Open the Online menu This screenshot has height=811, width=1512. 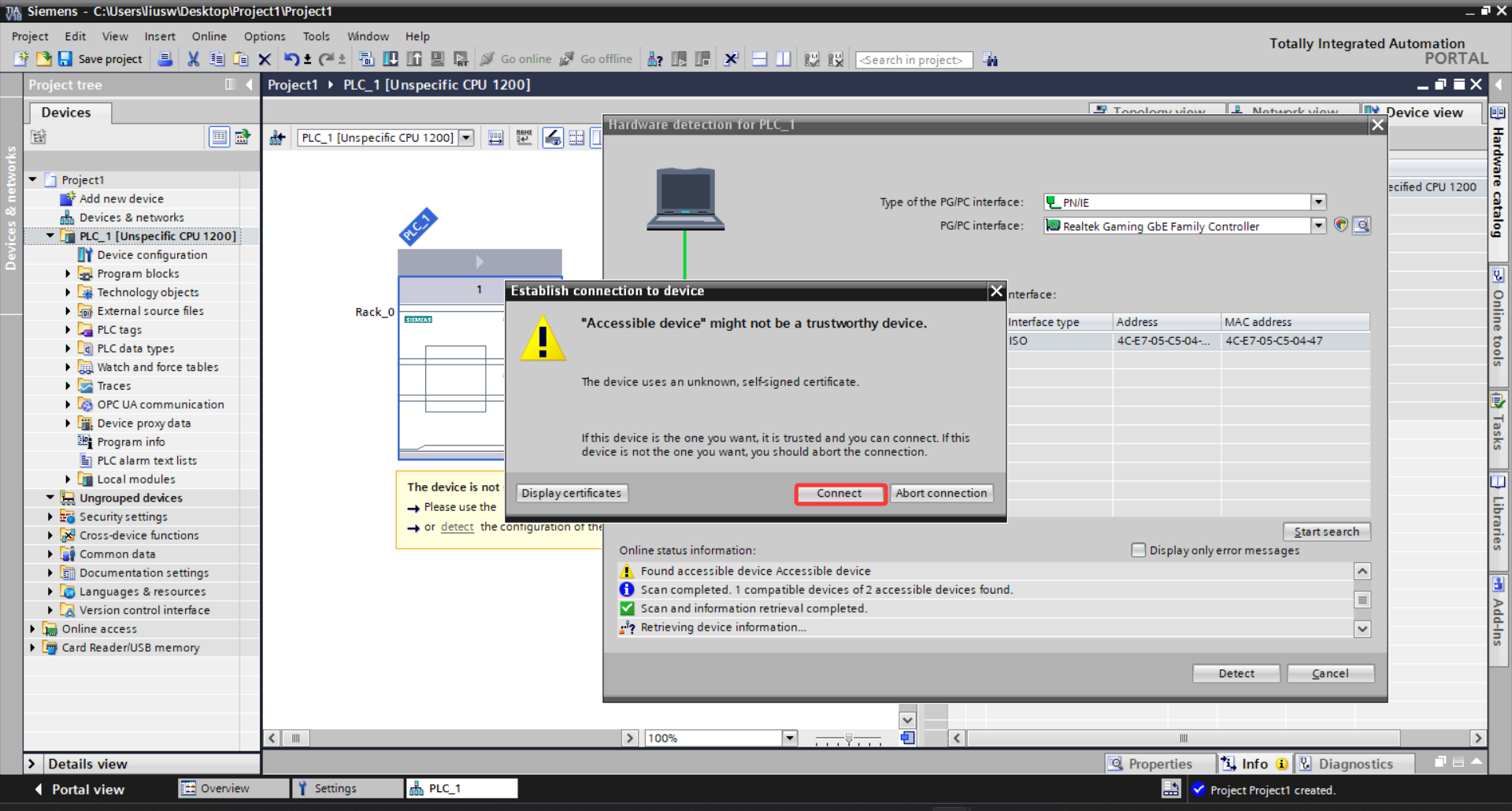pyautogui.click(x=209, y=36)
